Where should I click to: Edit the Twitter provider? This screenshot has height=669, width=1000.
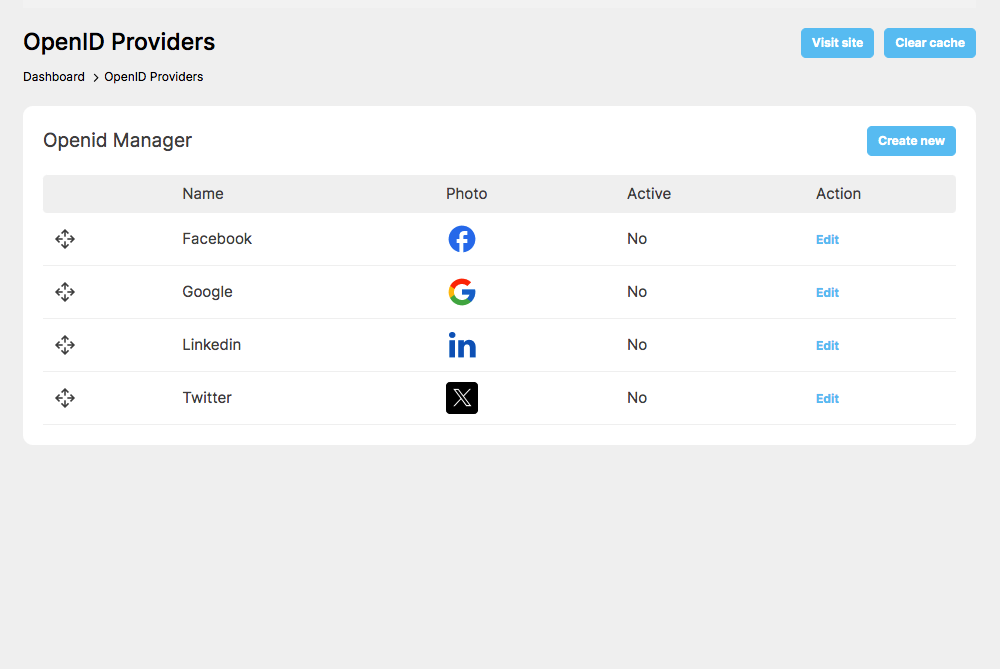[827, 399]
